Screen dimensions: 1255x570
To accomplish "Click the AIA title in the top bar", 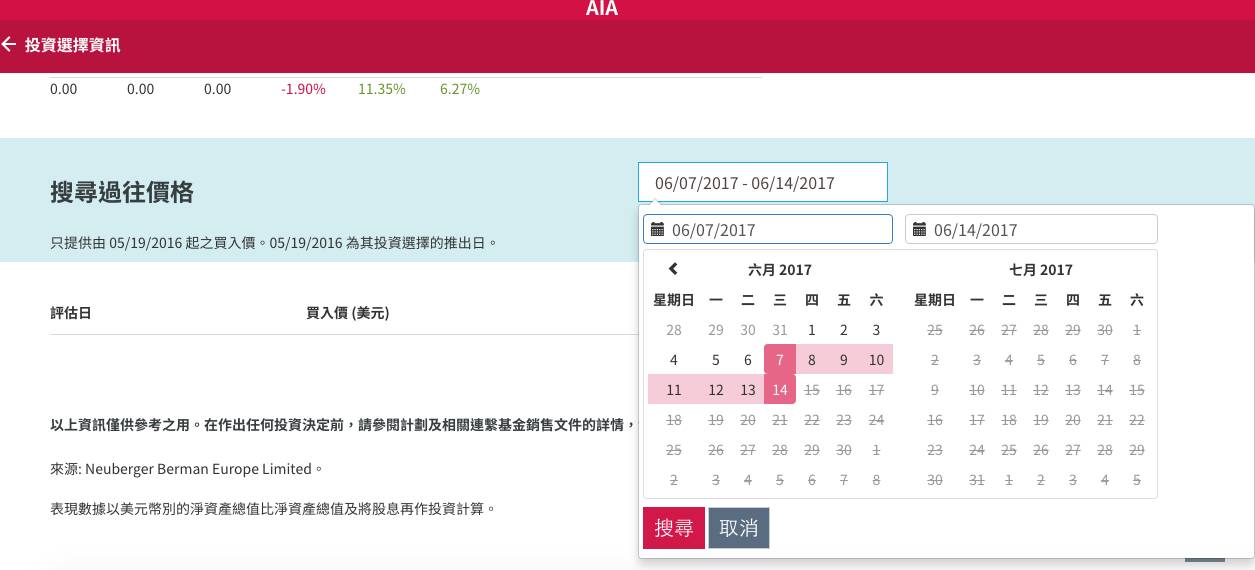I will click(602, 9).
